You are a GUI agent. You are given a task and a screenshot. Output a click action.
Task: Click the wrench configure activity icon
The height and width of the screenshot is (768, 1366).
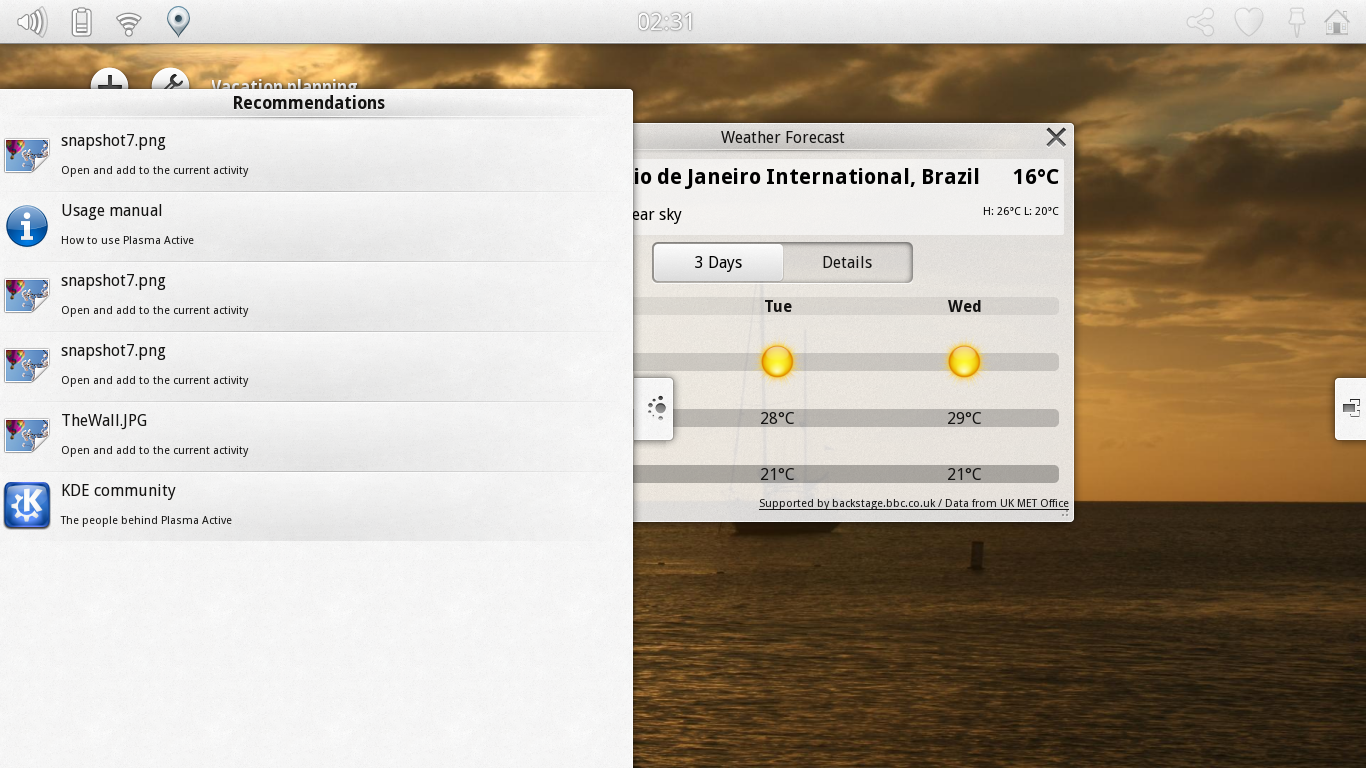click(x=170, y=80)
